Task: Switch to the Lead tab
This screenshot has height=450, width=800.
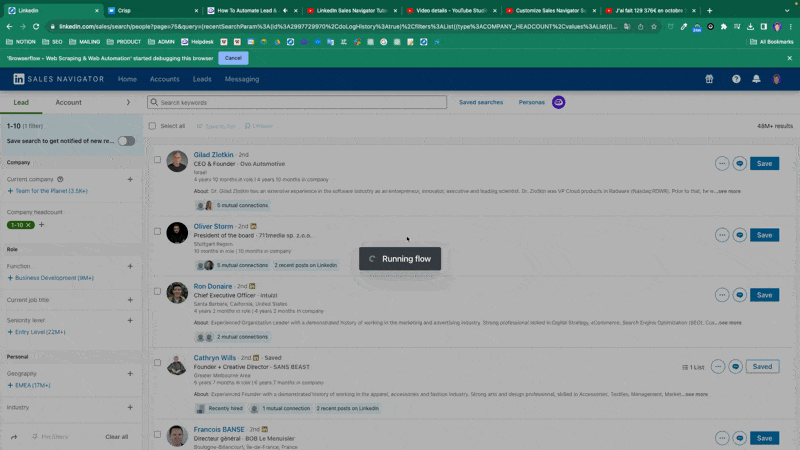Action: [21, 102]
